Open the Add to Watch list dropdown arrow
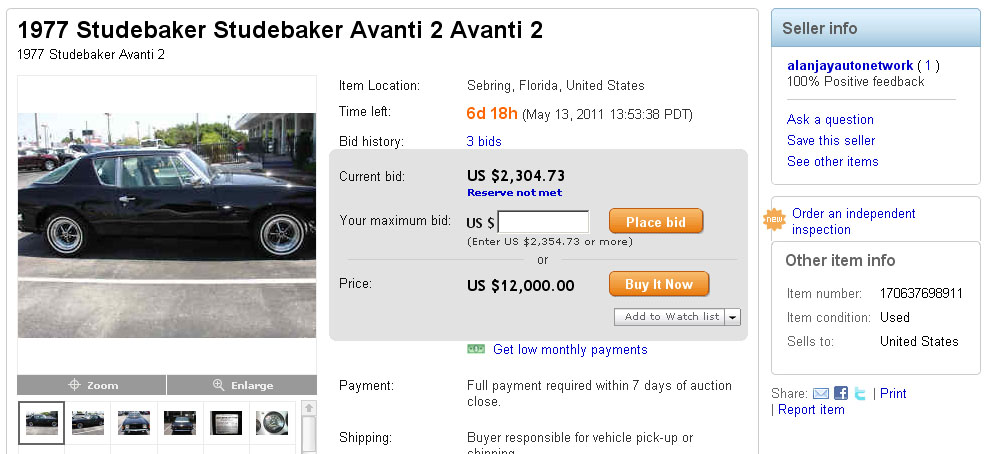The width and height of the screenshot is (984, 454). (x=732, y=317)
